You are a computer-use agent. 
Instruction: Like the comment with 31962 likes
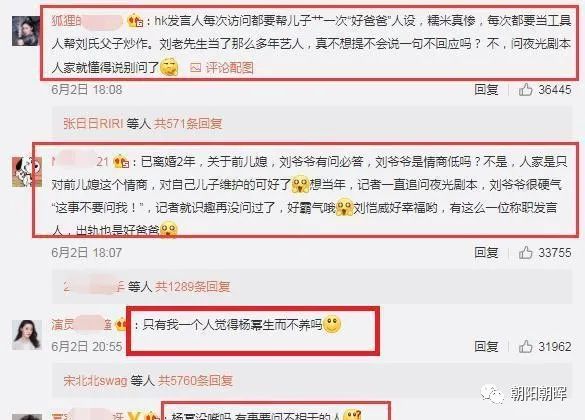[525, 346]
